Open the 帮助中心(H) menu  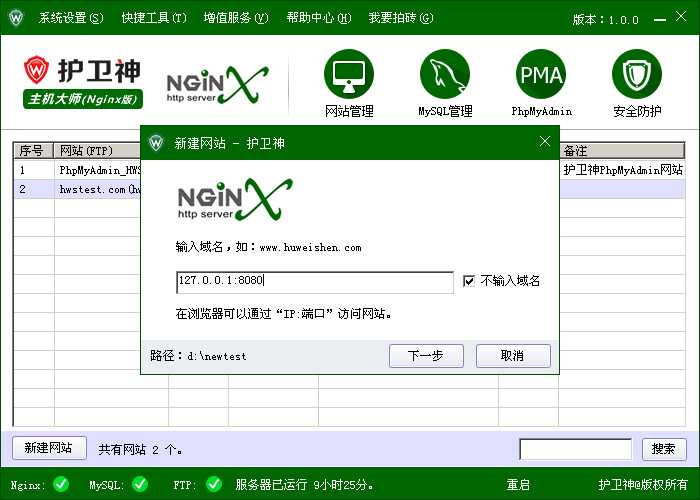point(319,18)
